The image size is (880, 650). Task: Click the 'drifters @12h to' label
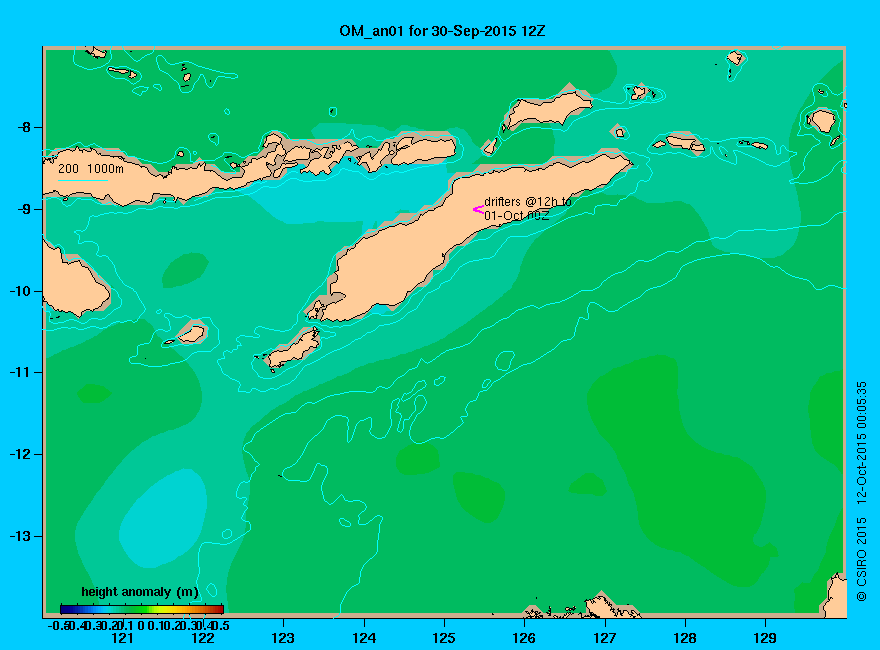click(x=528, y=202)
